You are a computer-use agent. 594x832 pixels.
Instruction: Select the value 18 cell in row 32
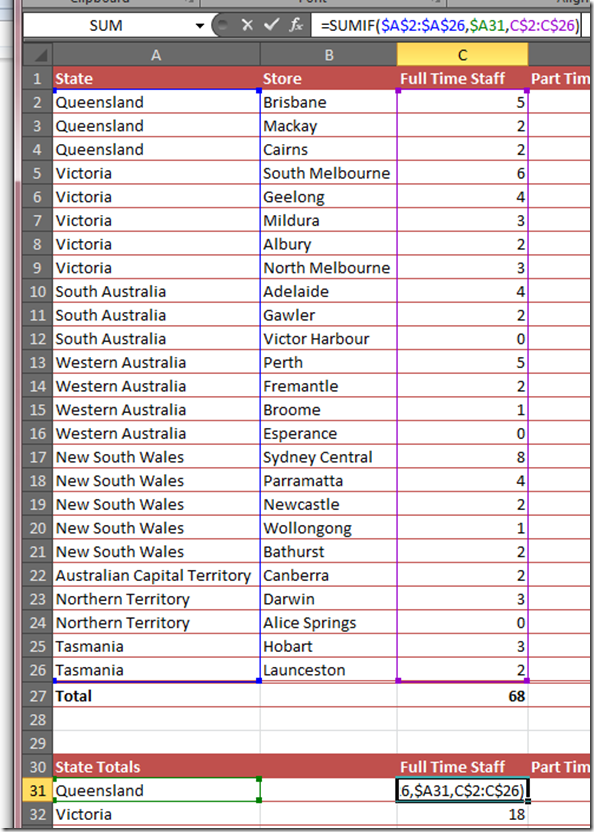[462, 814]
